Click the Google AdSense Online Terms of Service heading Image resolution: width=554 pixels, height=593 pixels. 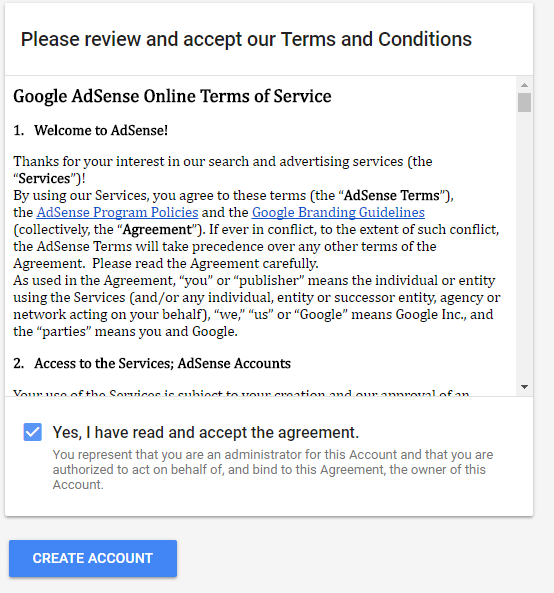172,96
